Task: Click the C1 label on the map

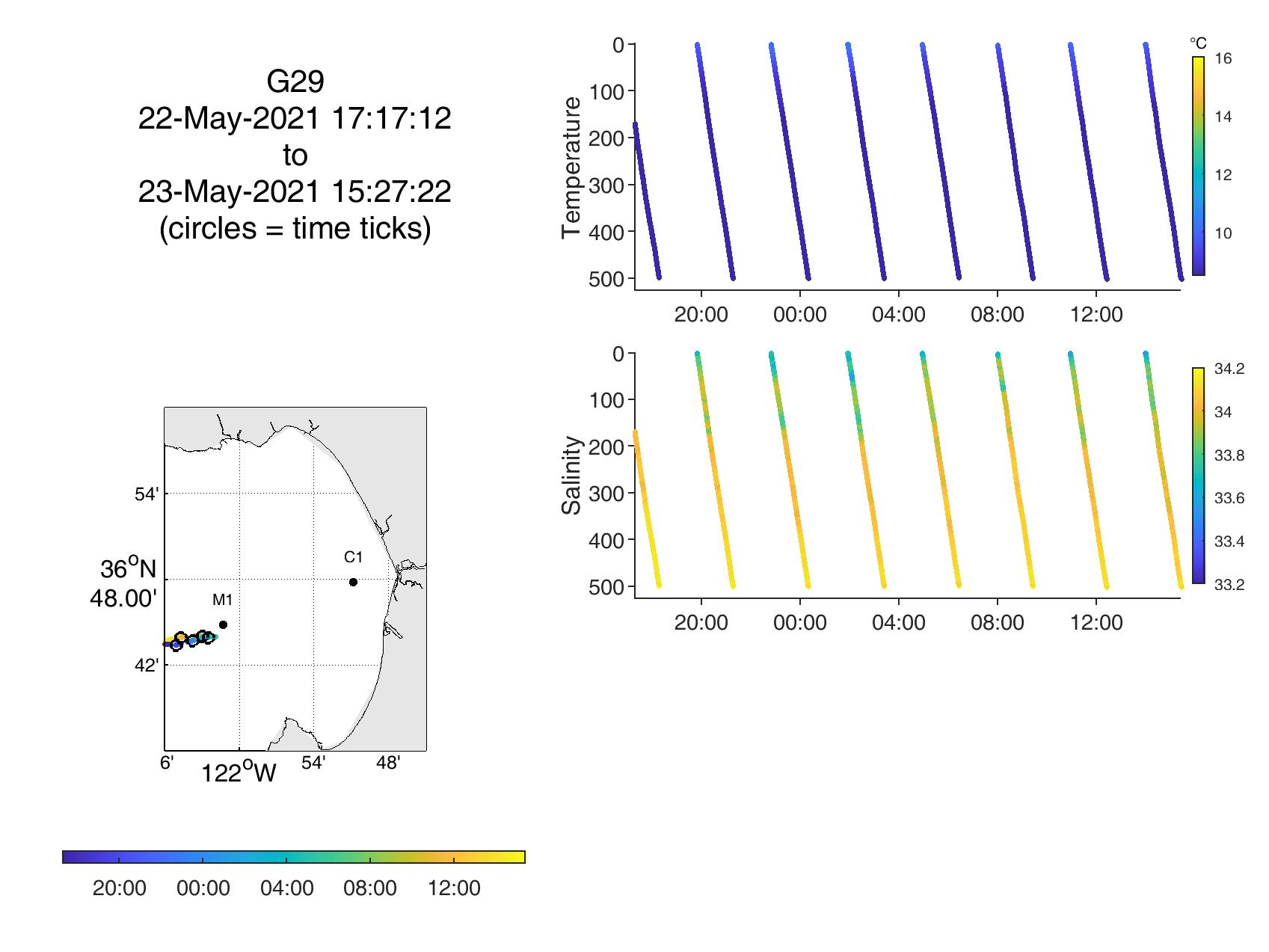Action: [x=353, y=557]
